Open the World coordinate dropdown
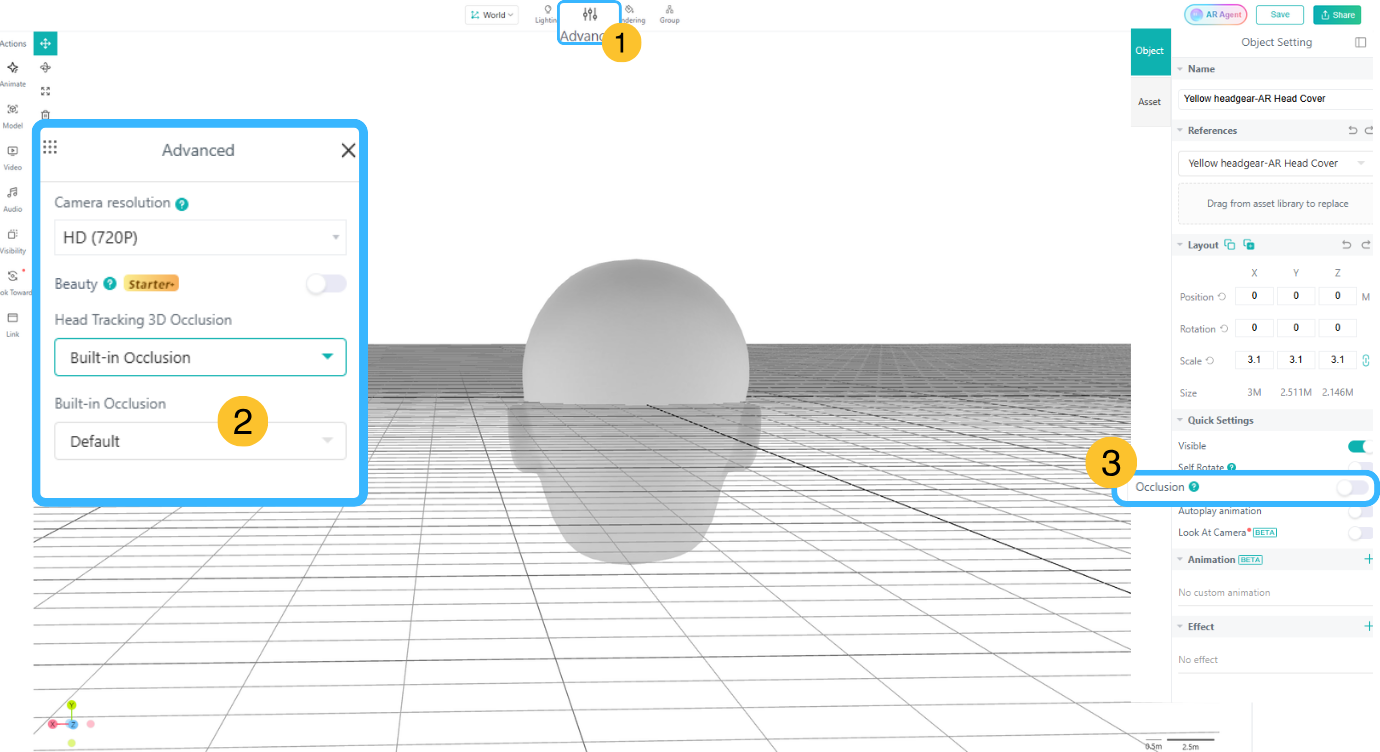 [x=491, y=15]
